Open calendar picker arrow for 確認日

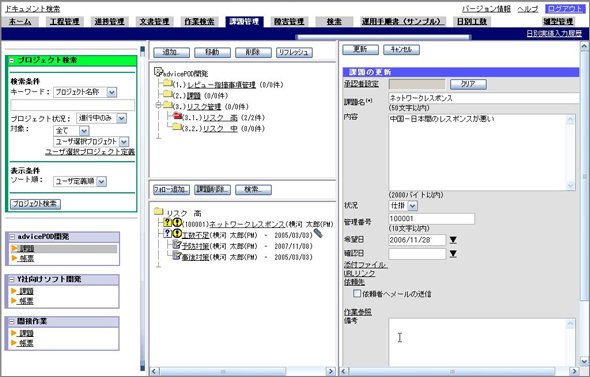[453, 254]
